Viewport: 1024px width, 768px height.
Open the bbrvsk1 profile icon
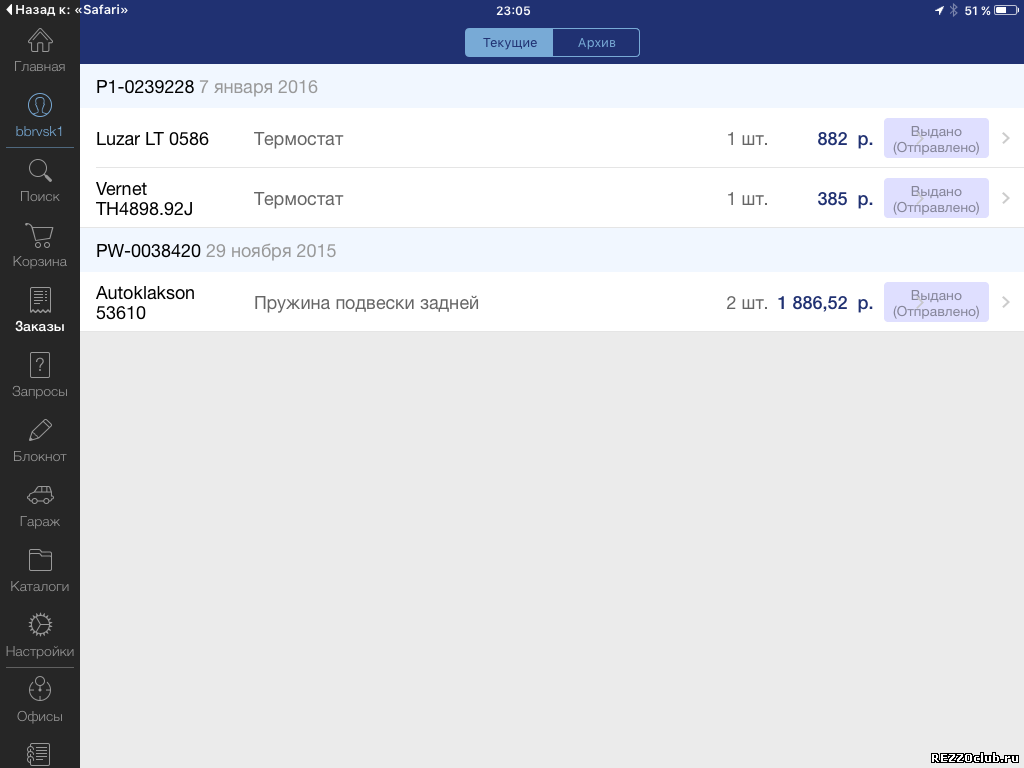pos(40,105)
